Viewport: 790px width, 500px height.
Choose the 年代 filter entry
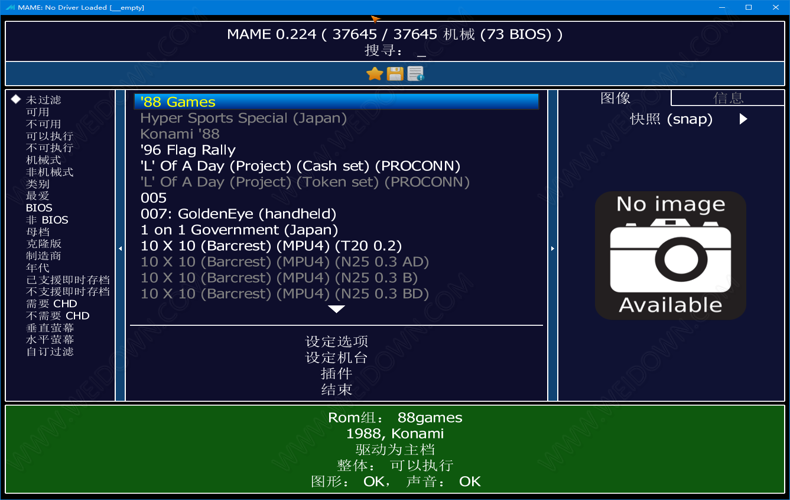[x=37, y=268]
